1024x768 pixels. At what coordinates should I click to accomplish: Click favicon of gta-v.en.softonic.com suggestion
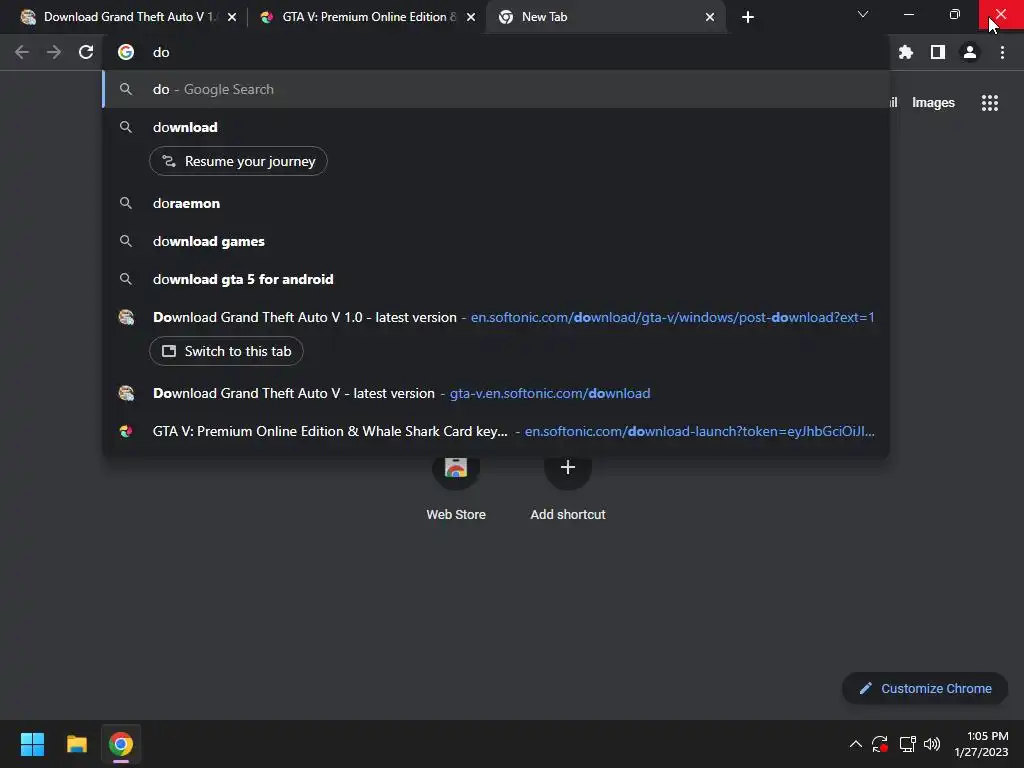click(126, 393)
